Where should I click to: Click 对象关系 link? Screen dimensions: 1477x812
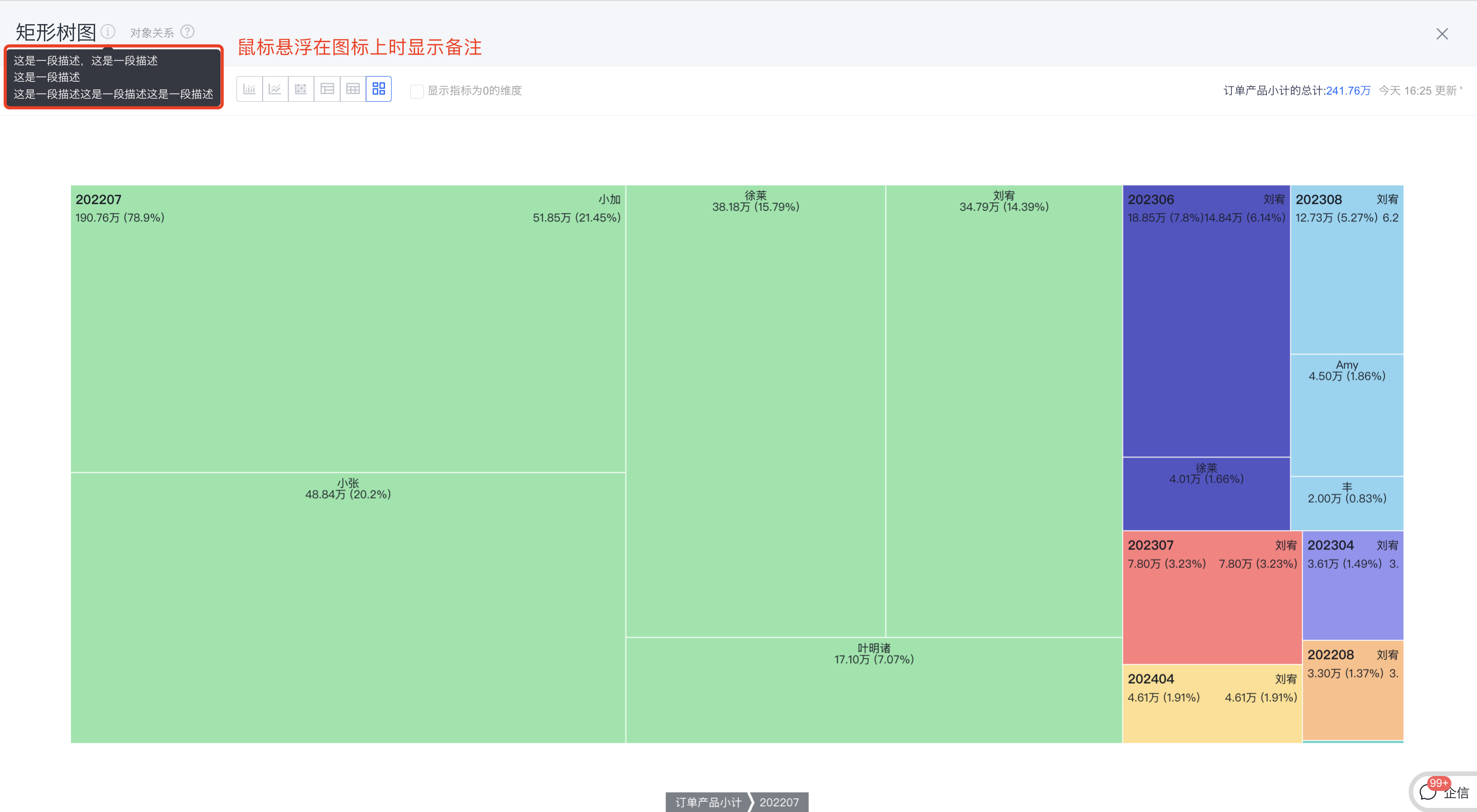[x=152, y=33]
